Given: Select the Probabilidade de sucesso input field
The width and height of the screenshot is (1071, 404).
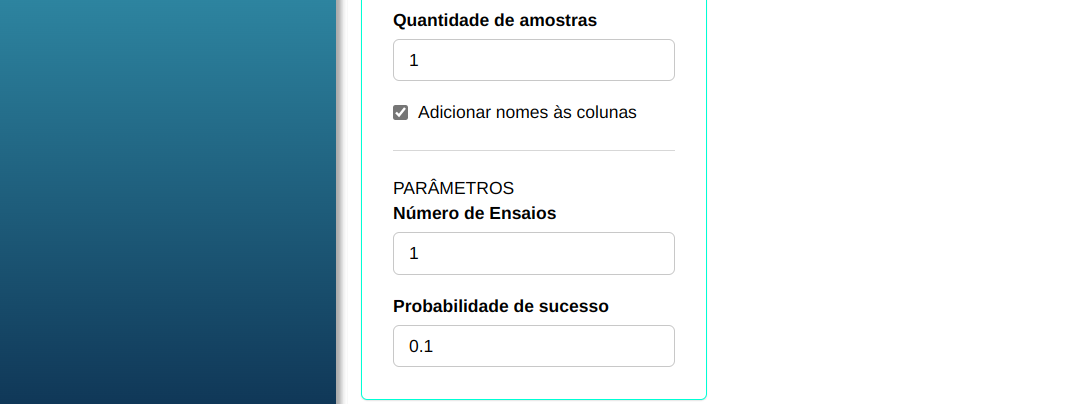Looking at the screenshot, I should [x=533, y=346].
